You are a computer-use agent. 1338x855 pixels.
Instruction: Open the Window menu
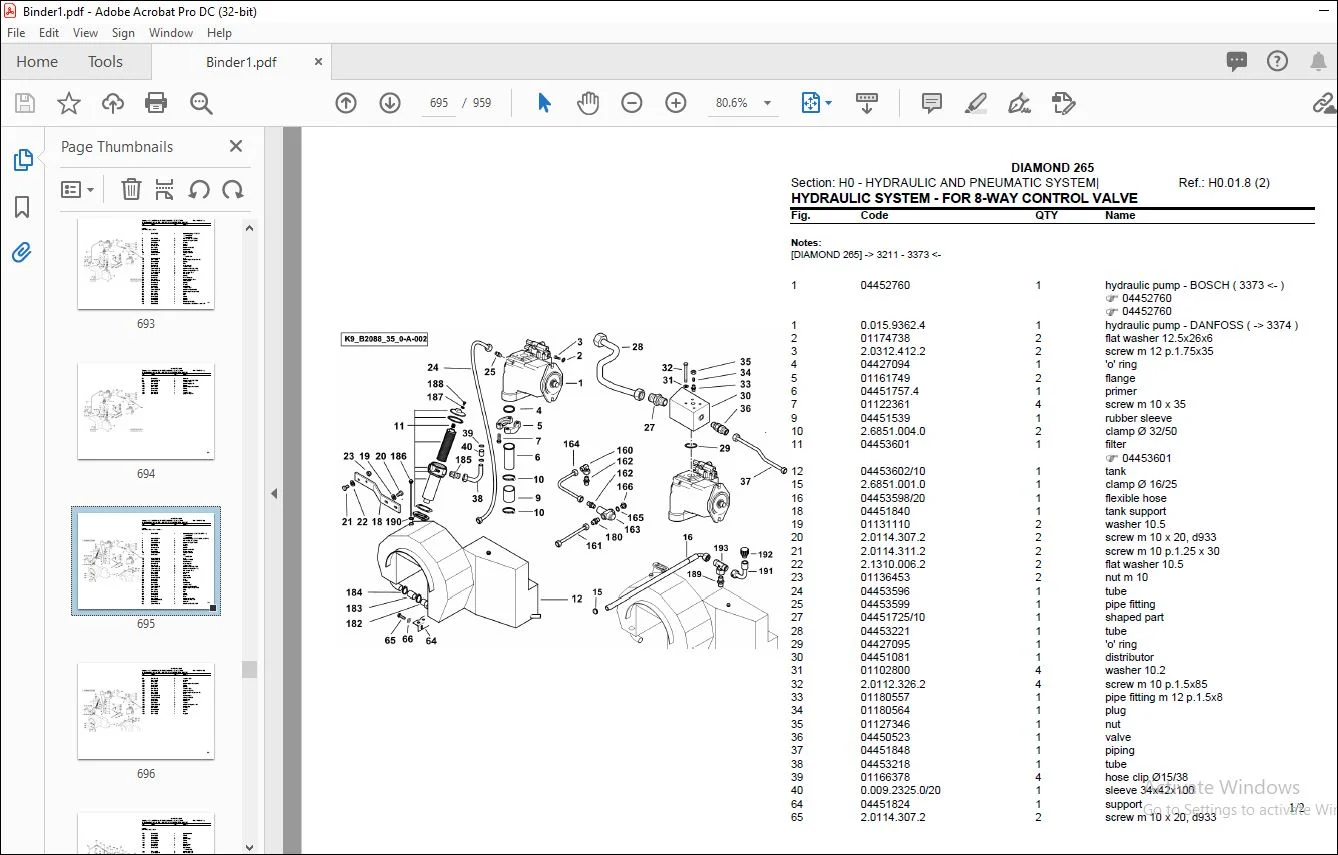pos(171,33)
